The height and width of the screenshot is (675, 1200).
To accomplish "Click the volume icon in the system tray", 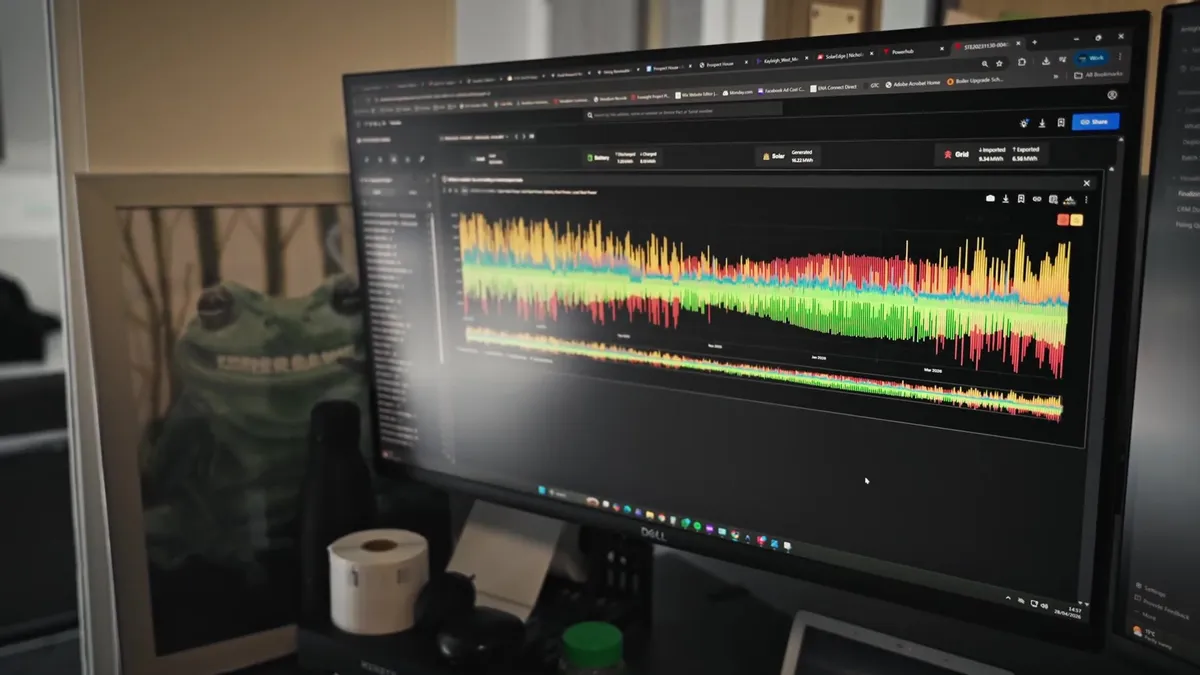I will point(1043,606).
